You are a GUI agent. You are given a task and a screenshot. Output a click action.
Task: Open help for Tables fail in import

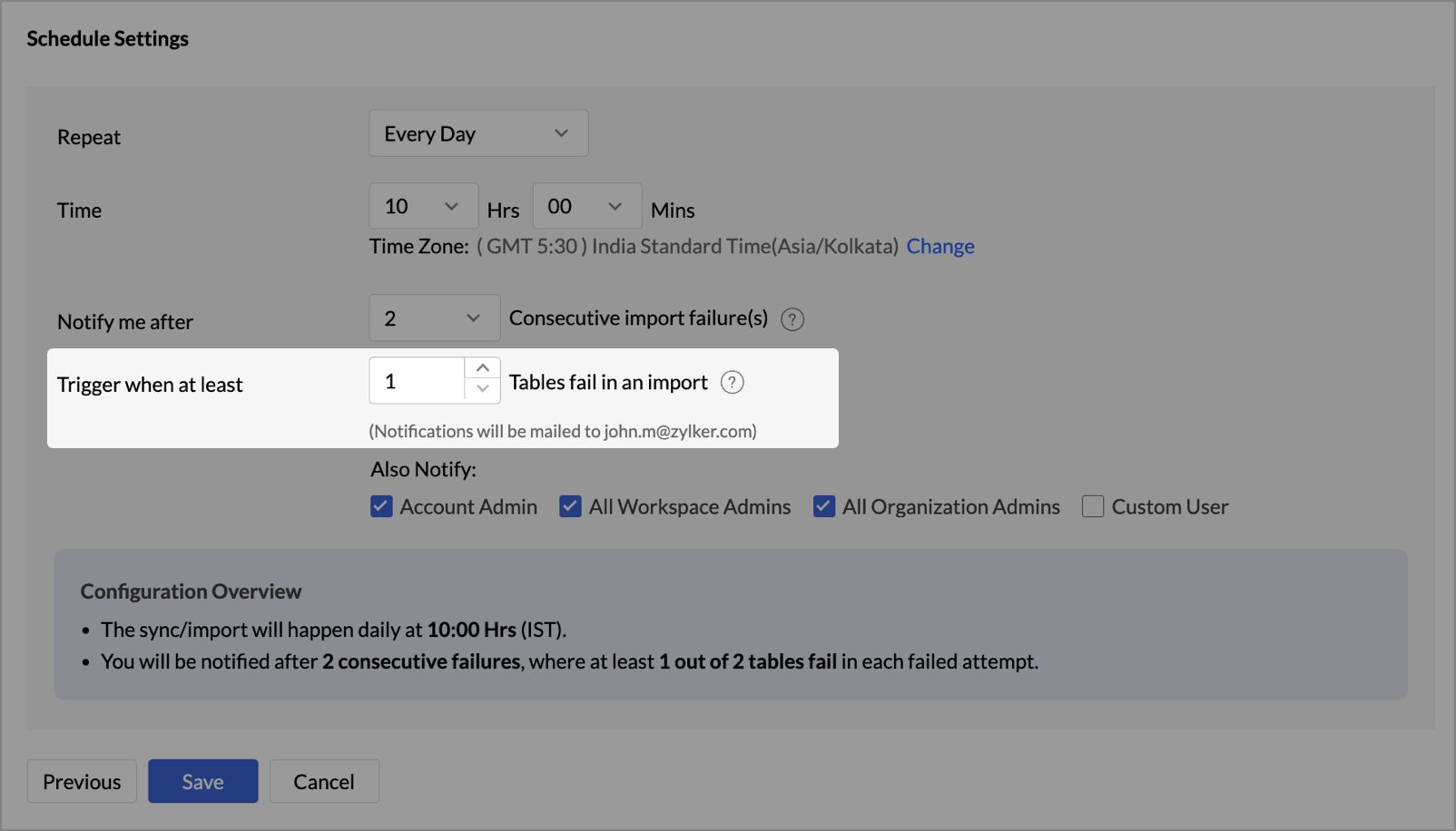[x=732, y=383]
